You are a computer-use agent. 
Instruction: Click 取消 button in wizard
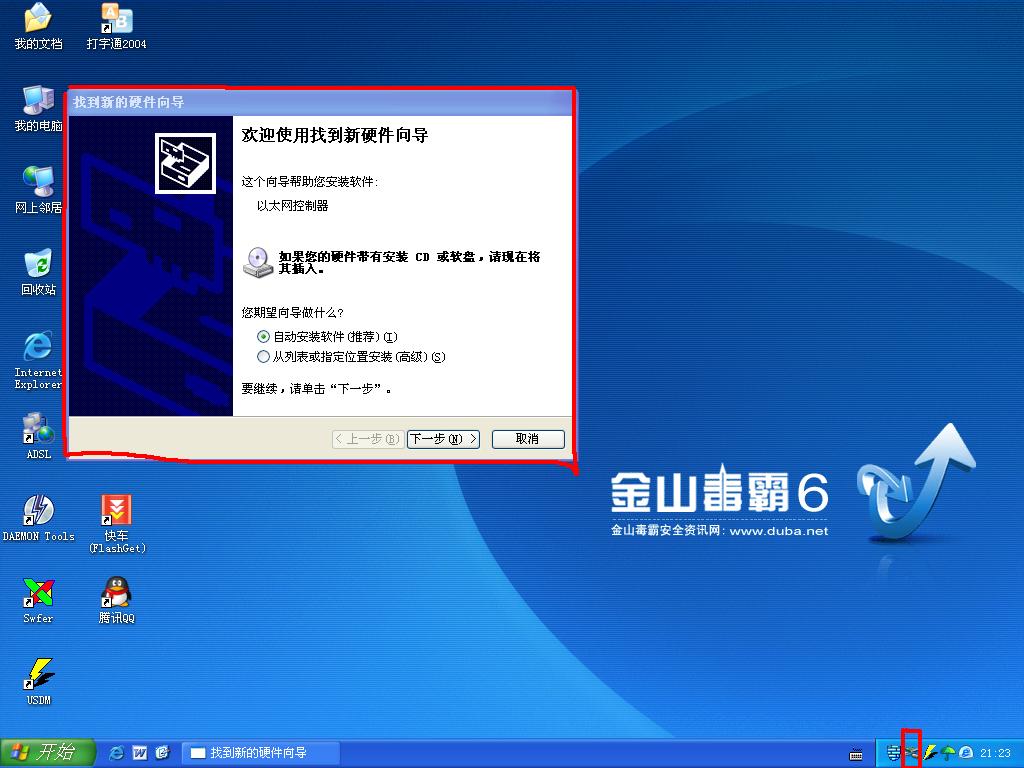click(528, 439)
